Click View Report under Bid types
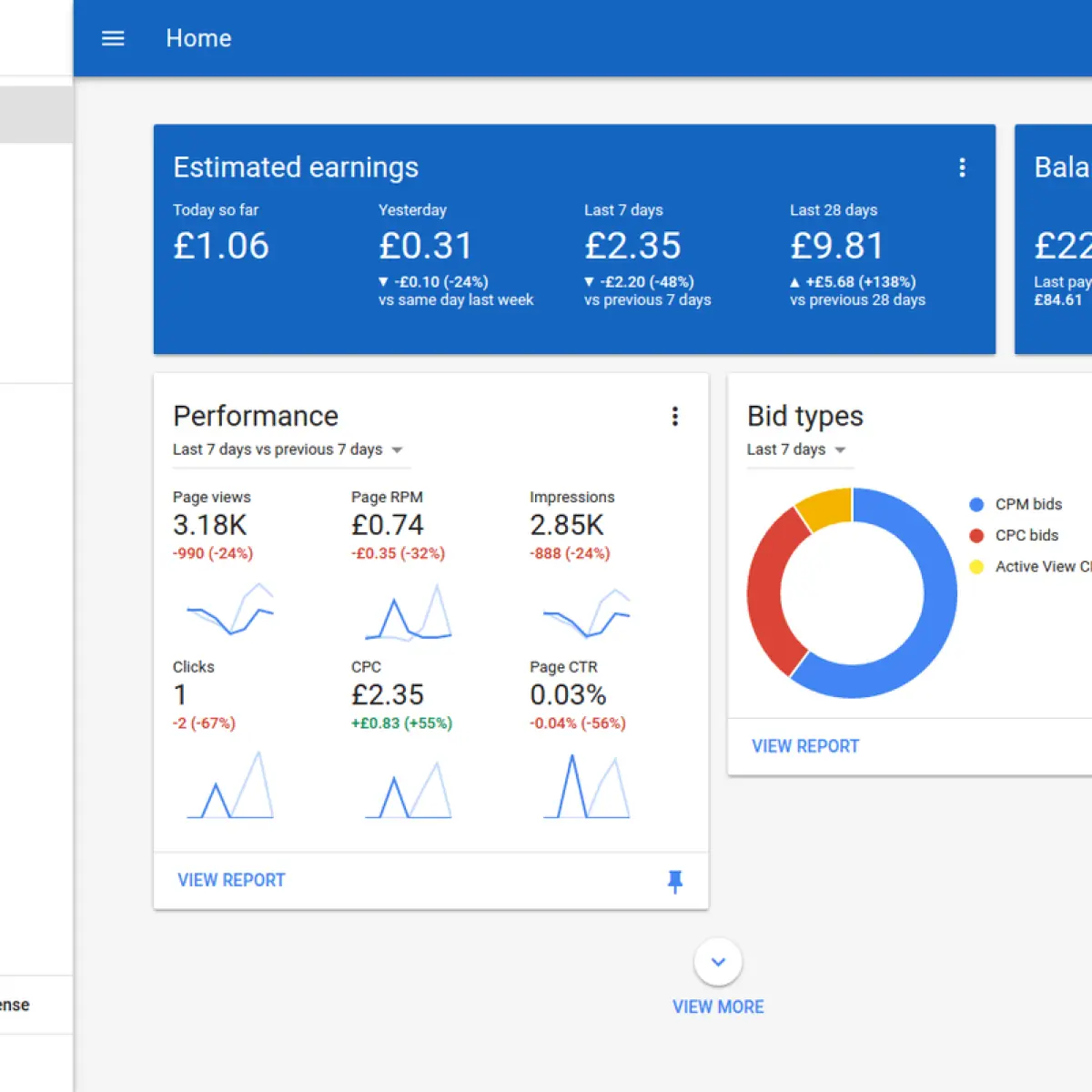The height and width of the screenshot is (1092, 1092). coord(805,746)
